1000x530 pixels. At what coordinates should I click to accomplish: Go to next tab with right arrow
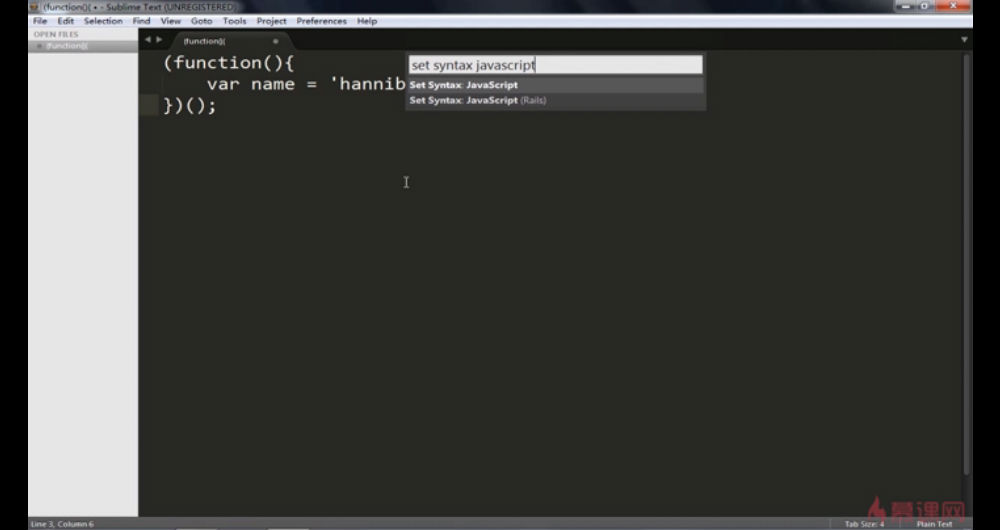159,40
